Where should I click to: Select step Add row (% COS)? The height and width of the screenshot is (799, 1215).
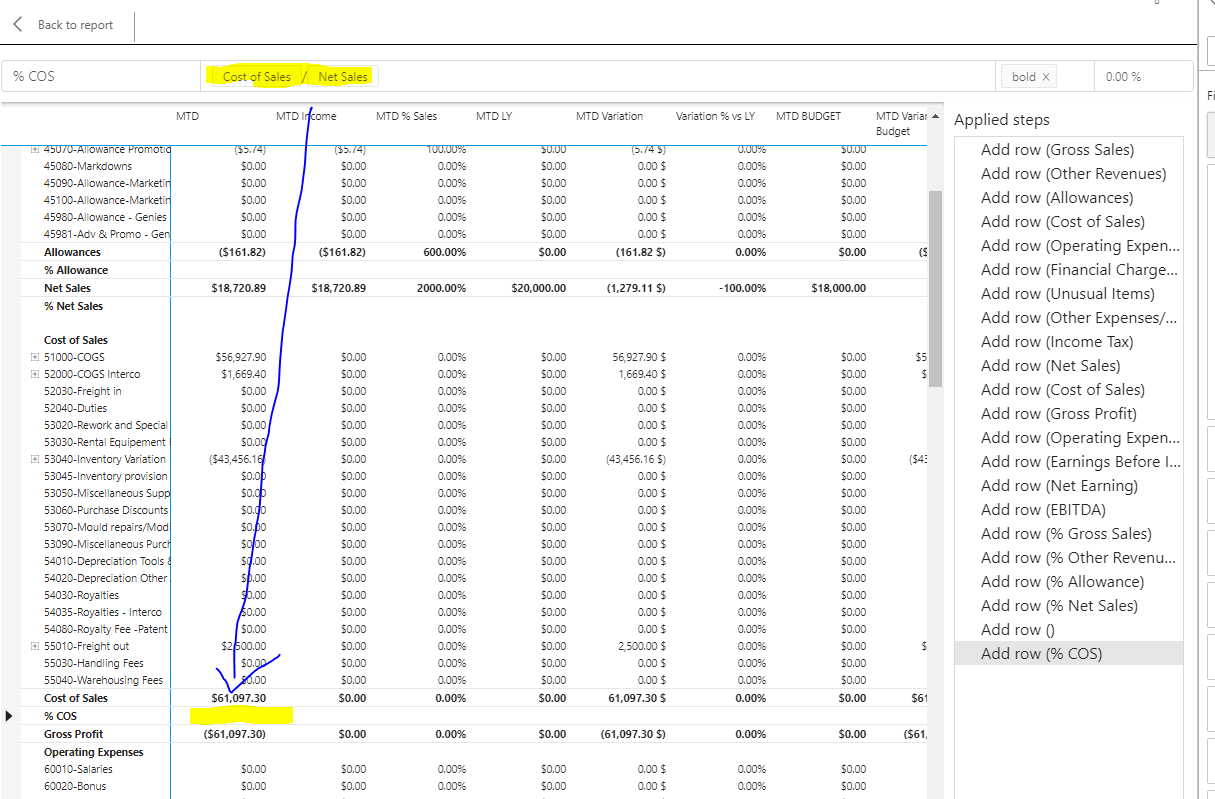1041,654
